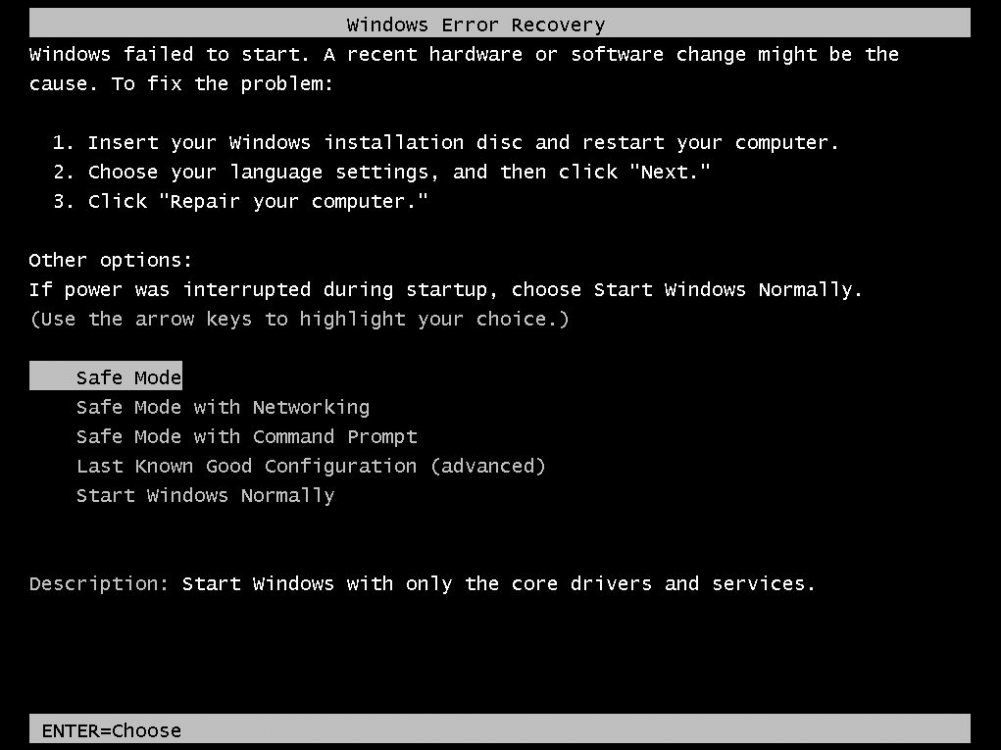The height and width of the screenshot is (750, 1001).
Task: Click the "To fix the problem:" text
Action: [223, 84]
